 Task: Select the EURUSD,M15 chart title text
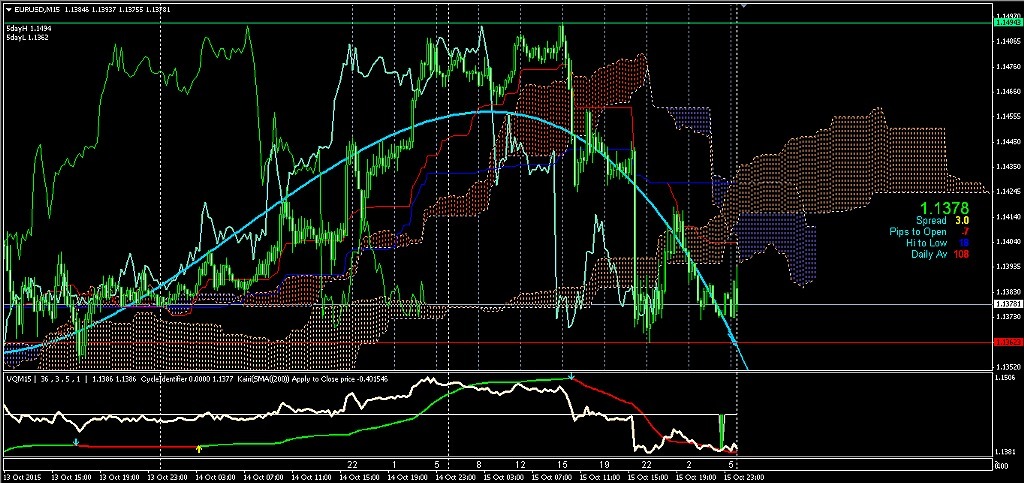tap(35, 8)
